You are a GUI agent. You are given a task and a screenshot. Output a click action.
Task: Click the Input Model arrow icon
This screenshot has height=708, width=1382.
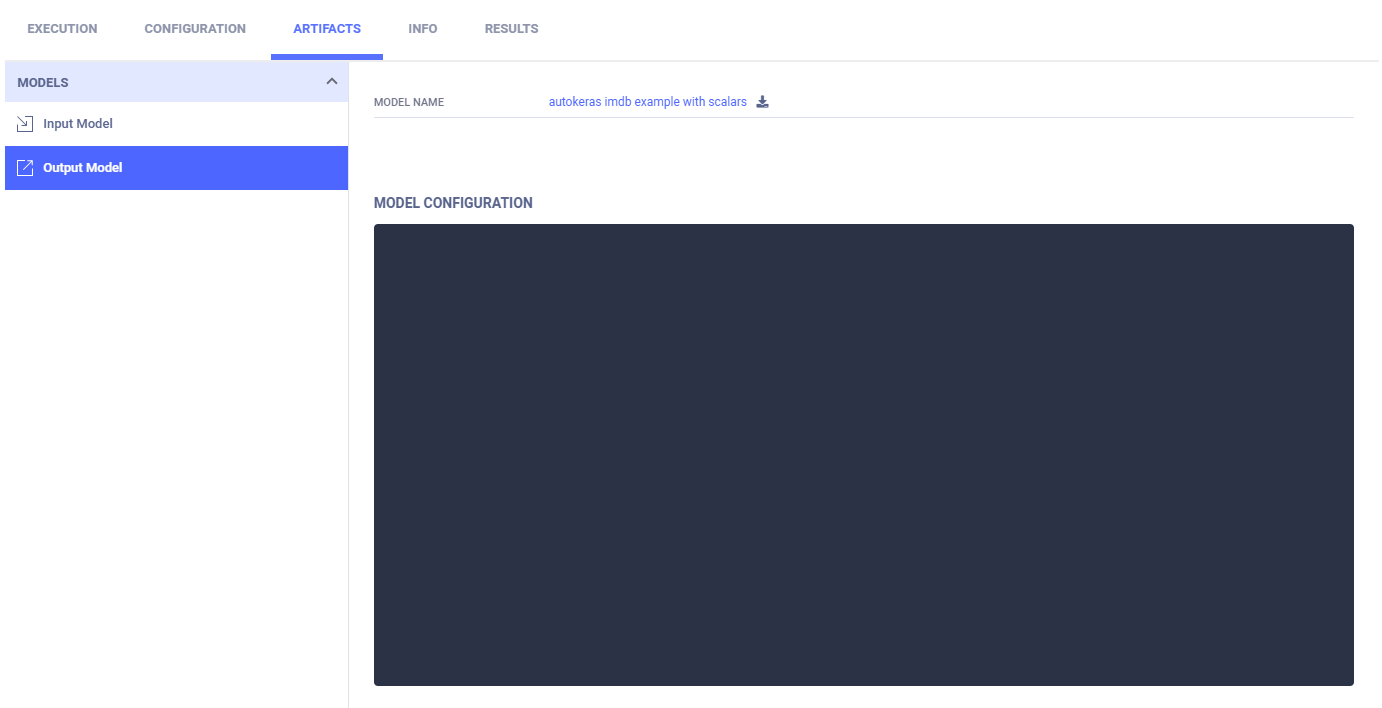[25, 124]
